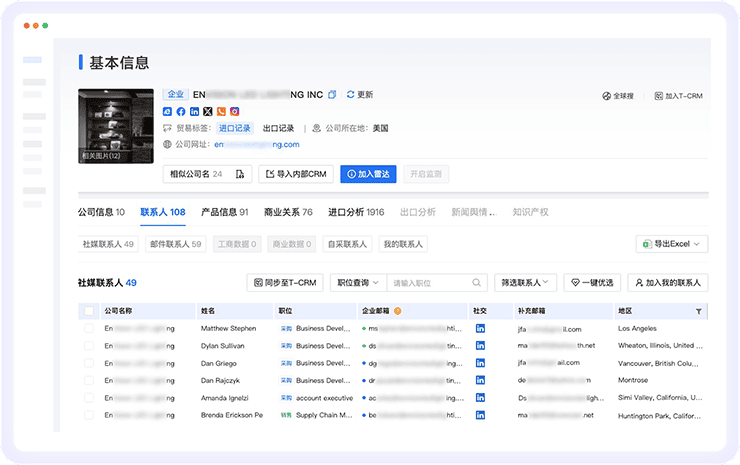Copy the company name using copy icon
740x465 pixels.
tap(332, 94)
